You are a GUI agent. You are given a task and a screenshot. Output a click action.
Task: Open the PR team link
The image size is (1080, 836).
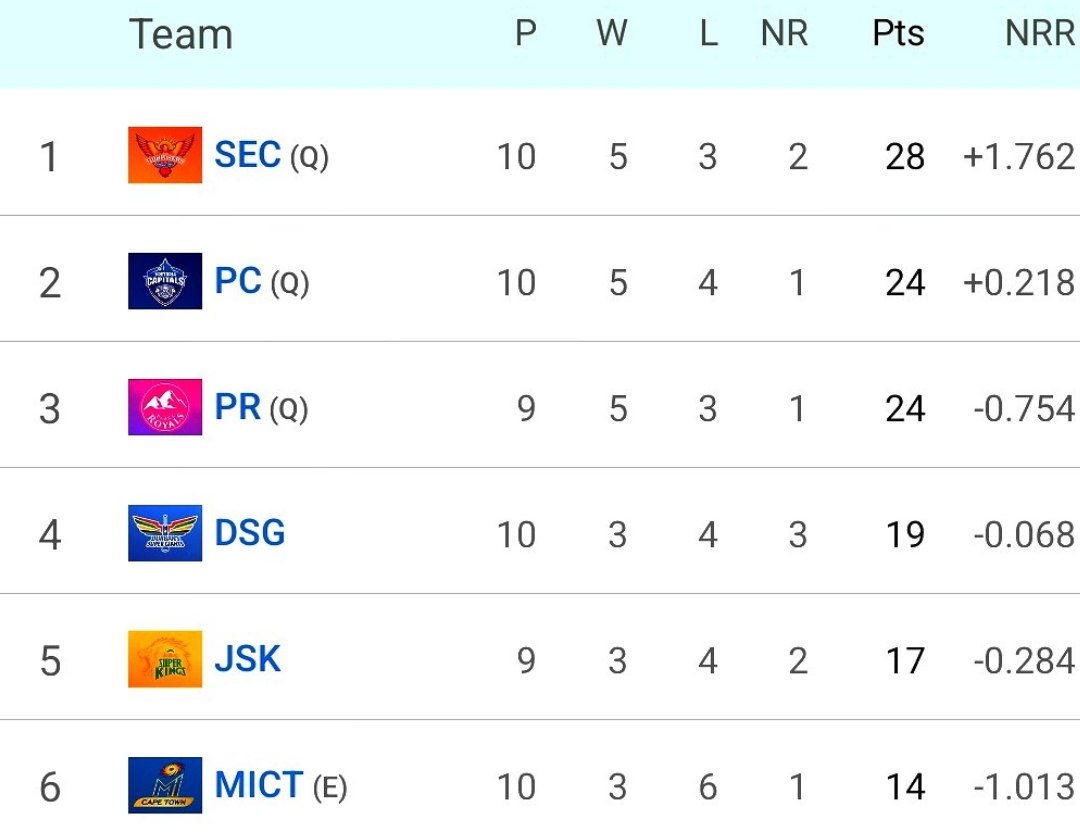point(238,407)
